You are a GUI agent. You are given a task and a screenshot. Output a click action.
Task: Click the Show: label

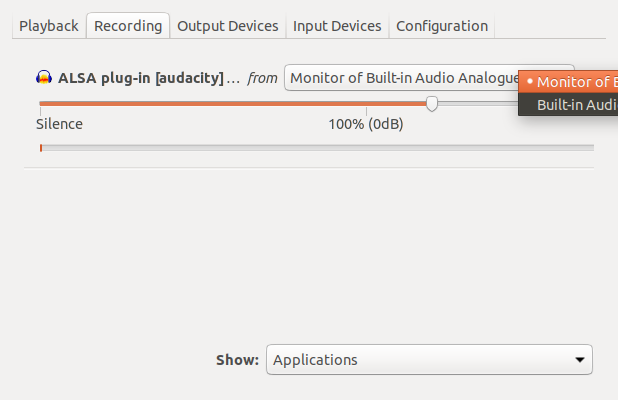tap(237, 360)
